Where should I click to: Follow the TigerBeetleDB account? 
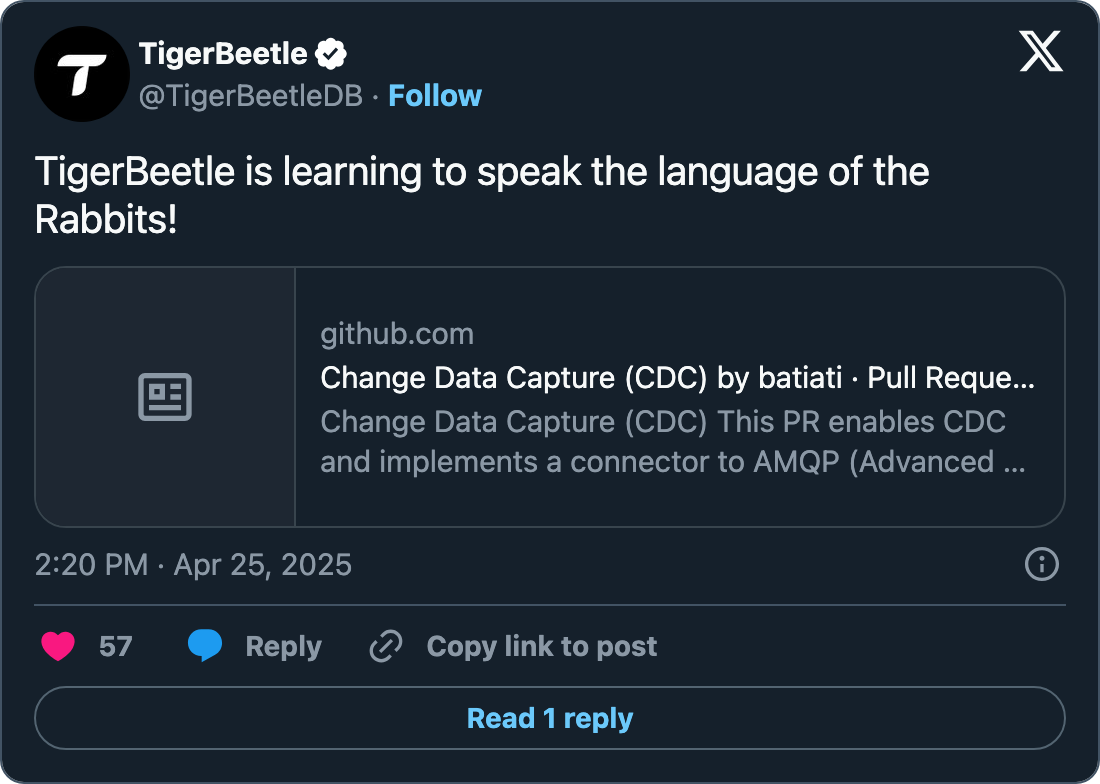point(435,96)
